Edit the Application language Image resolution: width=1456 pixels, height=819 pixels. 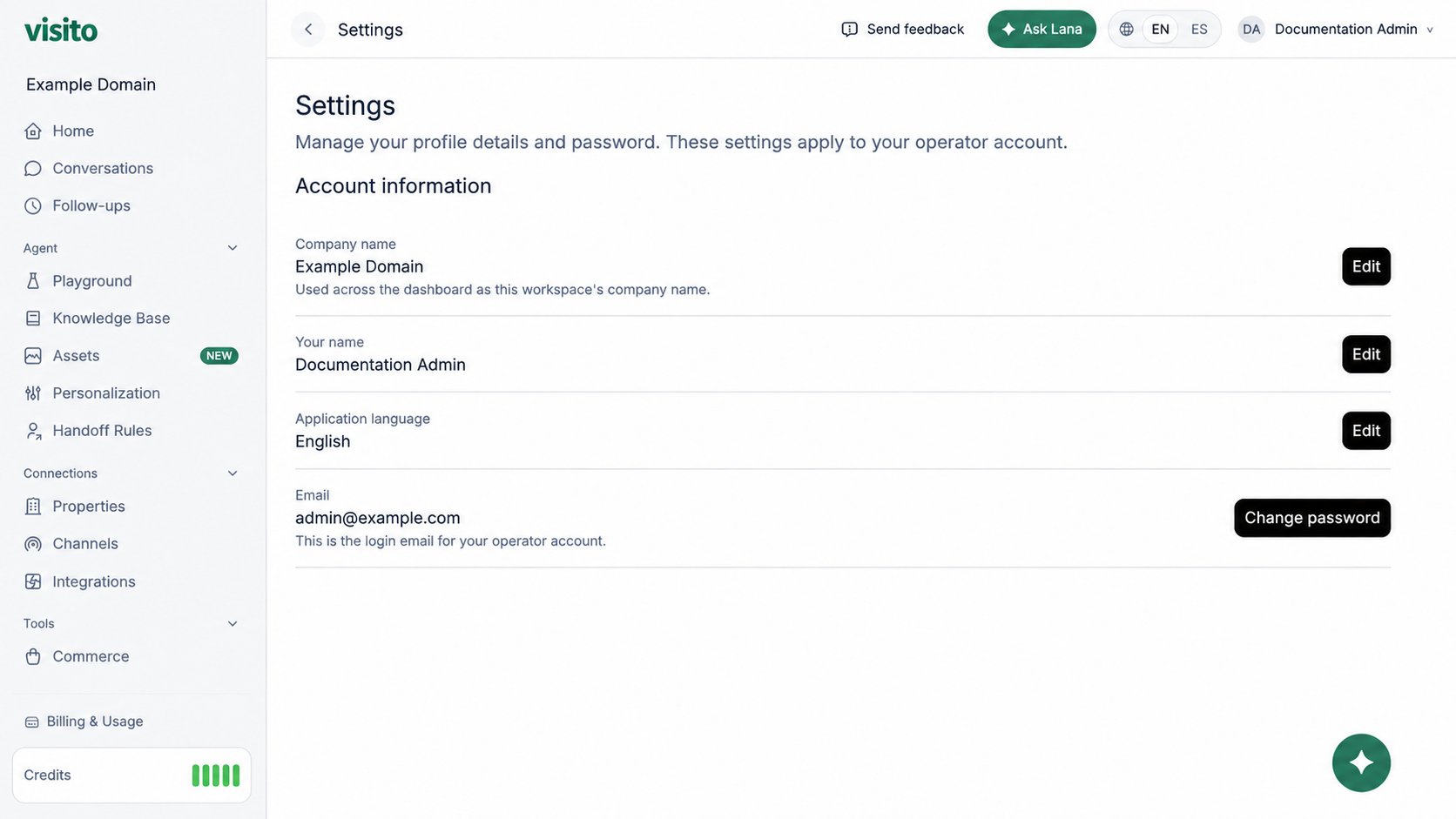click(1365, 431)
